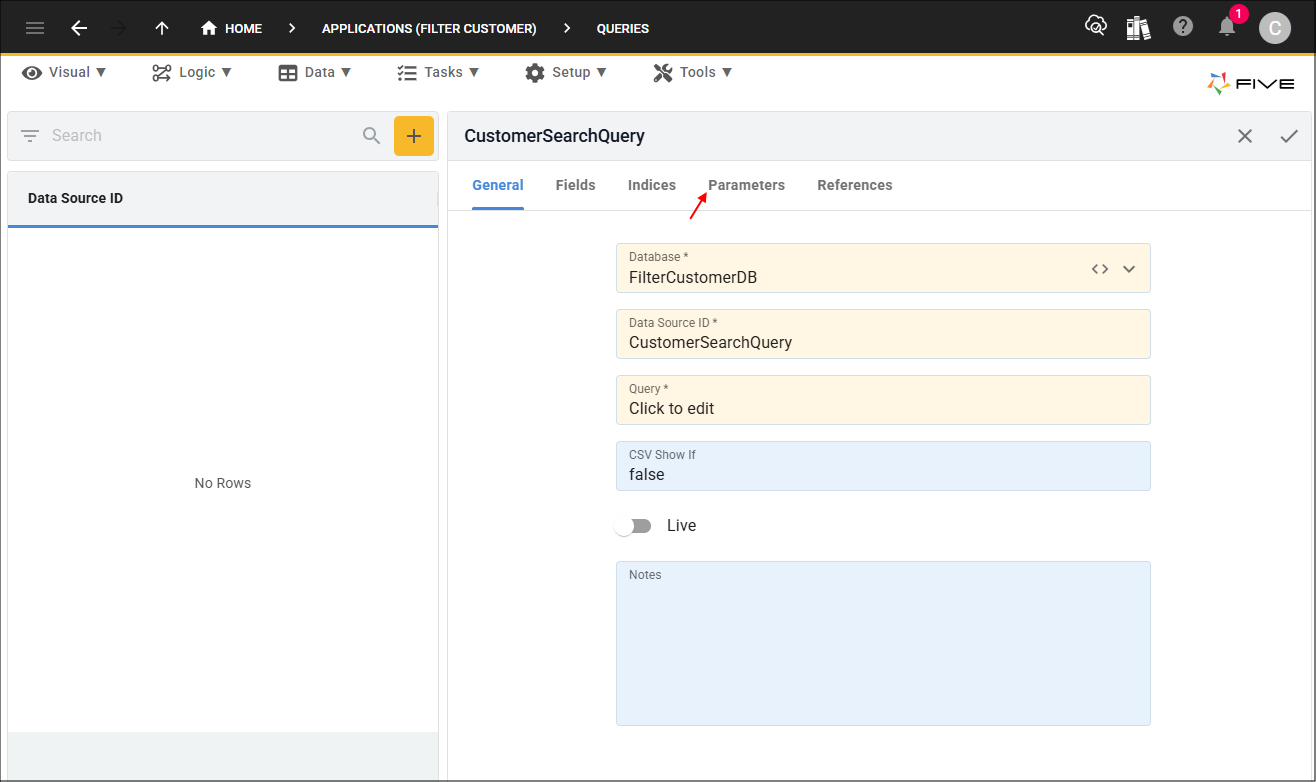Click the magnifier search icon
This screenshot has height=782, width=1316.
click(x=372, y=135)
